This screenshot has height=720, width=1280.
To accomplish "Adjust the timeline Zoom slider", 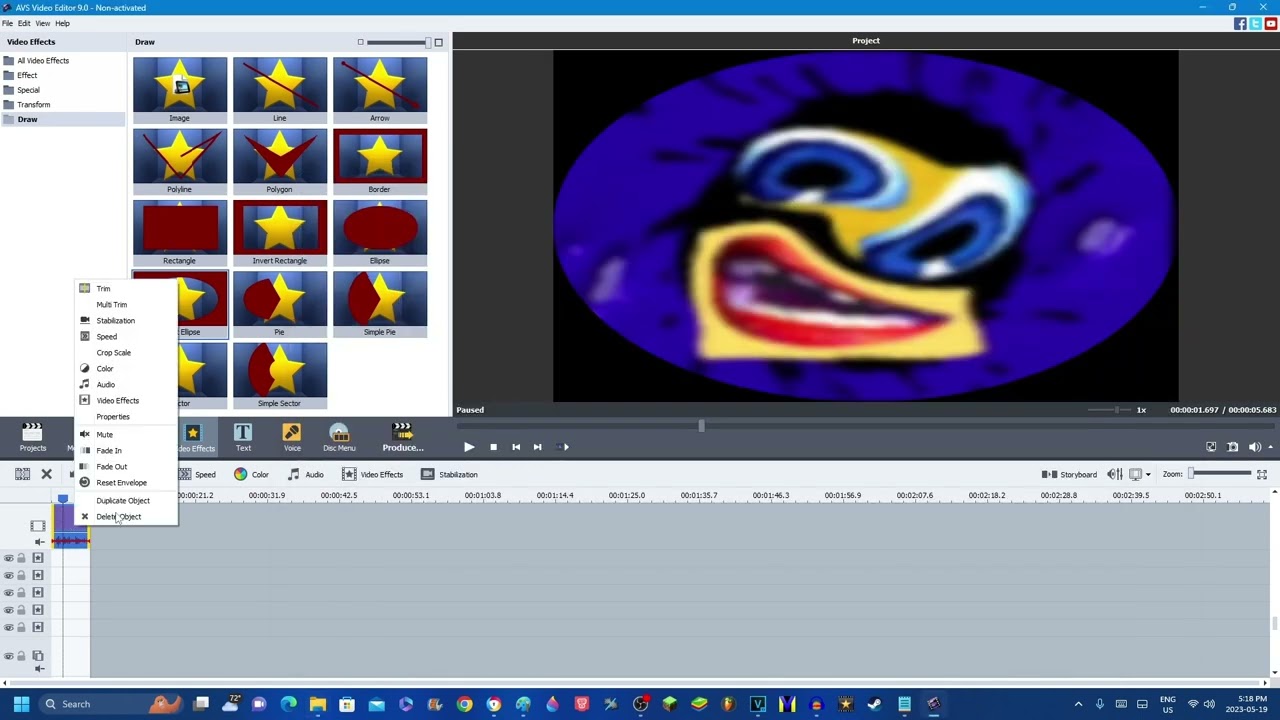I will tap(1220, 474).
